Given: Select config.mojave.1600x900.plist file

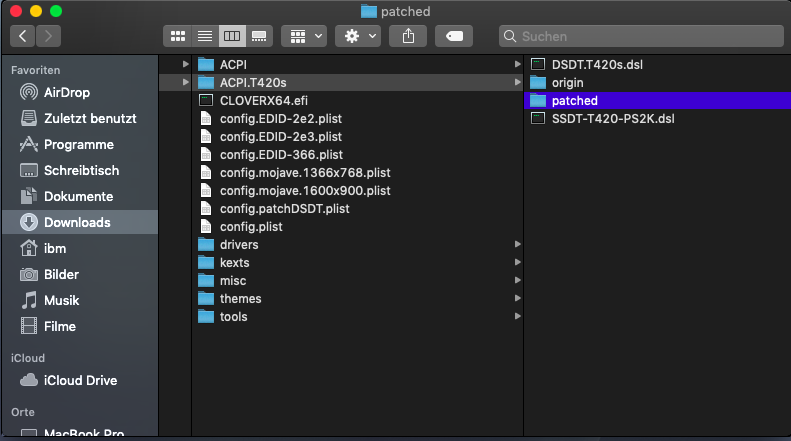Looking at the screenshot, I should pos(357,191).
